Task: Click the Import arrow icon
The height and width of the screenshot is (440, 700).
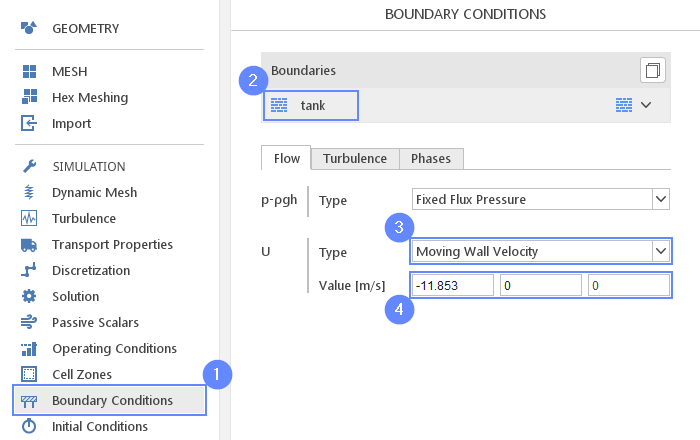Action: point(29,123)
